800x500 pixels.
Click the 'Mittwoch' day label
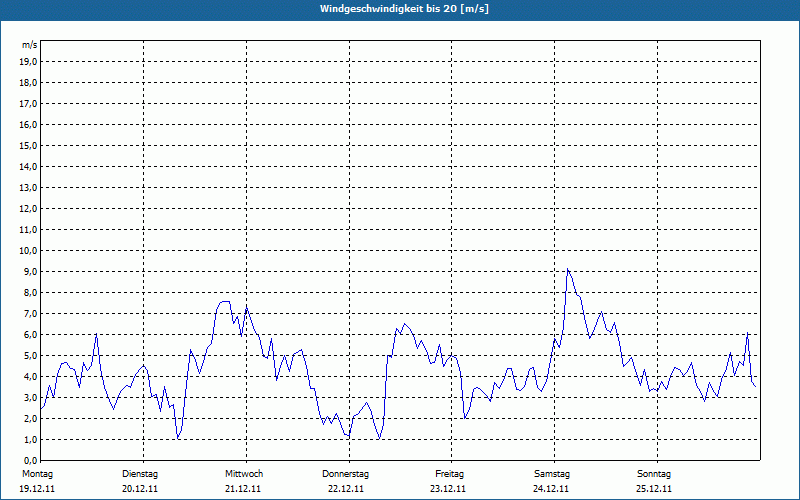(244, 474)
